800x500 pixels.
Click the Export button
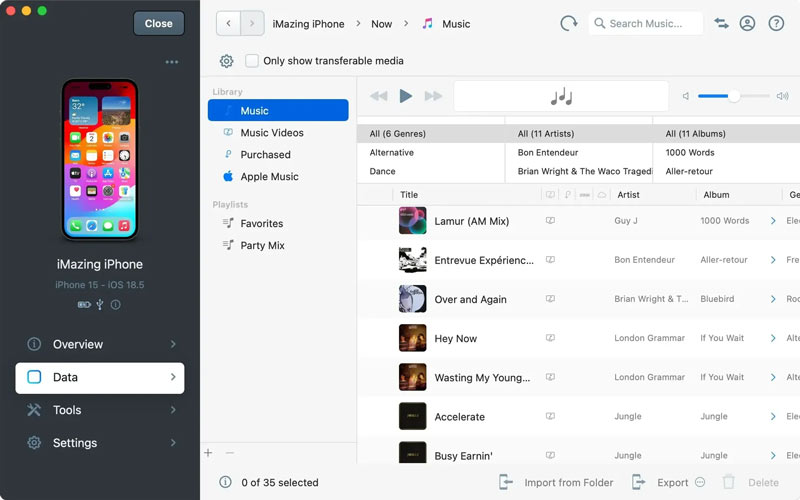click(x=661, y=482)
